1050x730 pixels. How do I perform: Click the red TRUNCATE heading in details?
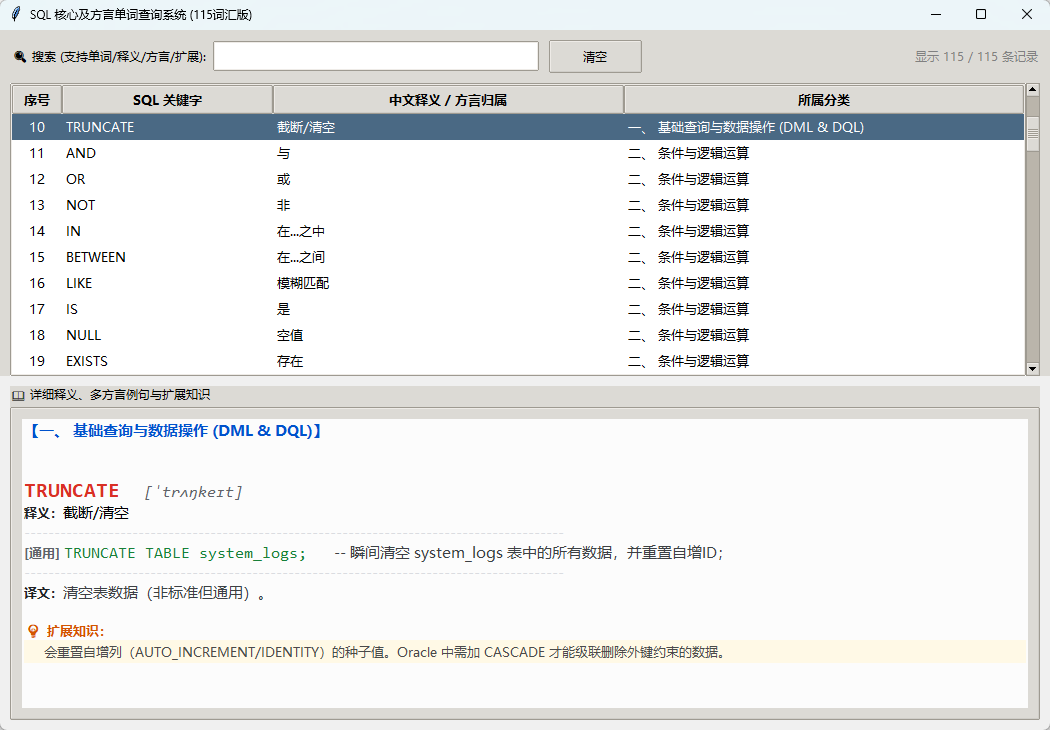coord(72,491)
